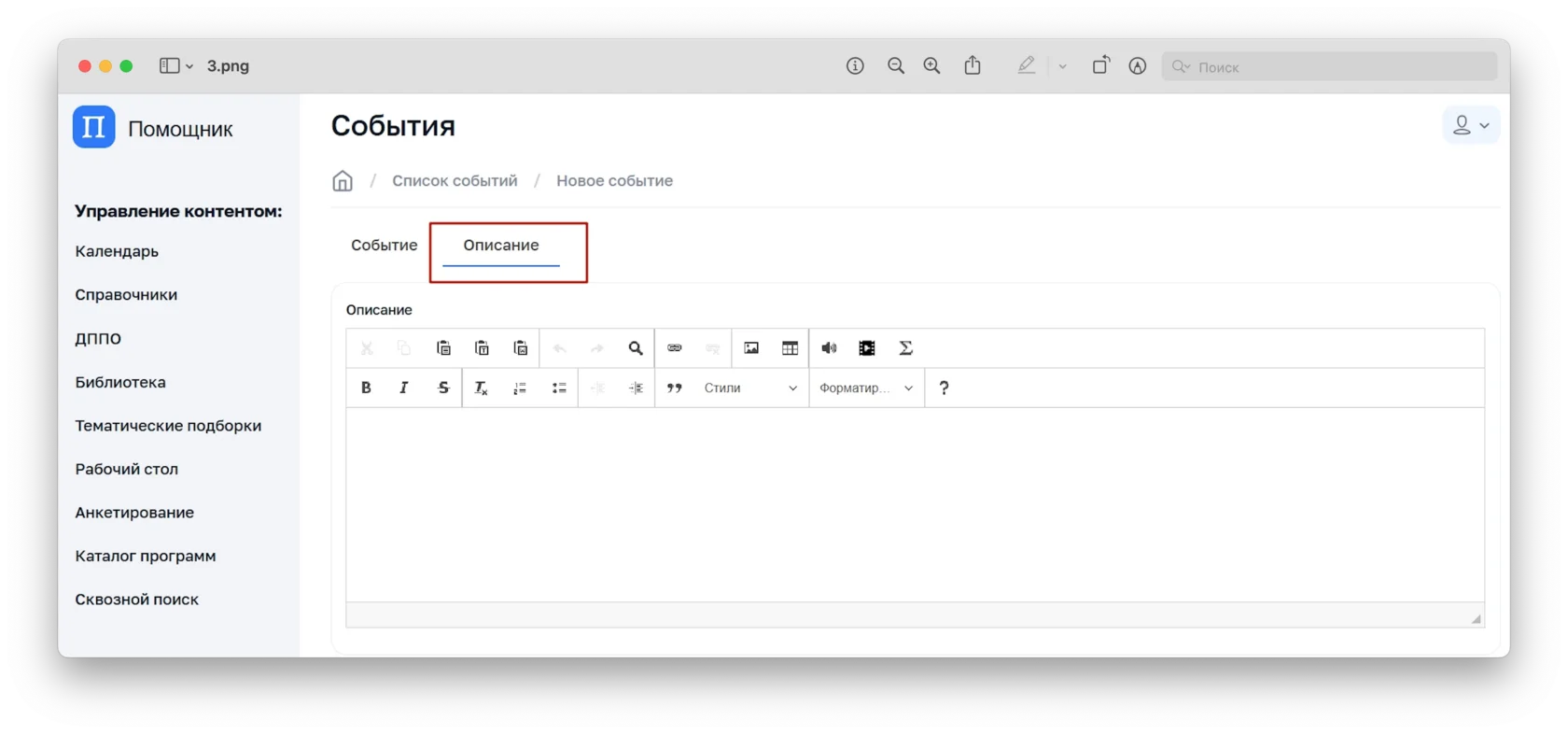Insert a math formula with the sigma icon
The image size is (1568, 734).
[905, 348]
